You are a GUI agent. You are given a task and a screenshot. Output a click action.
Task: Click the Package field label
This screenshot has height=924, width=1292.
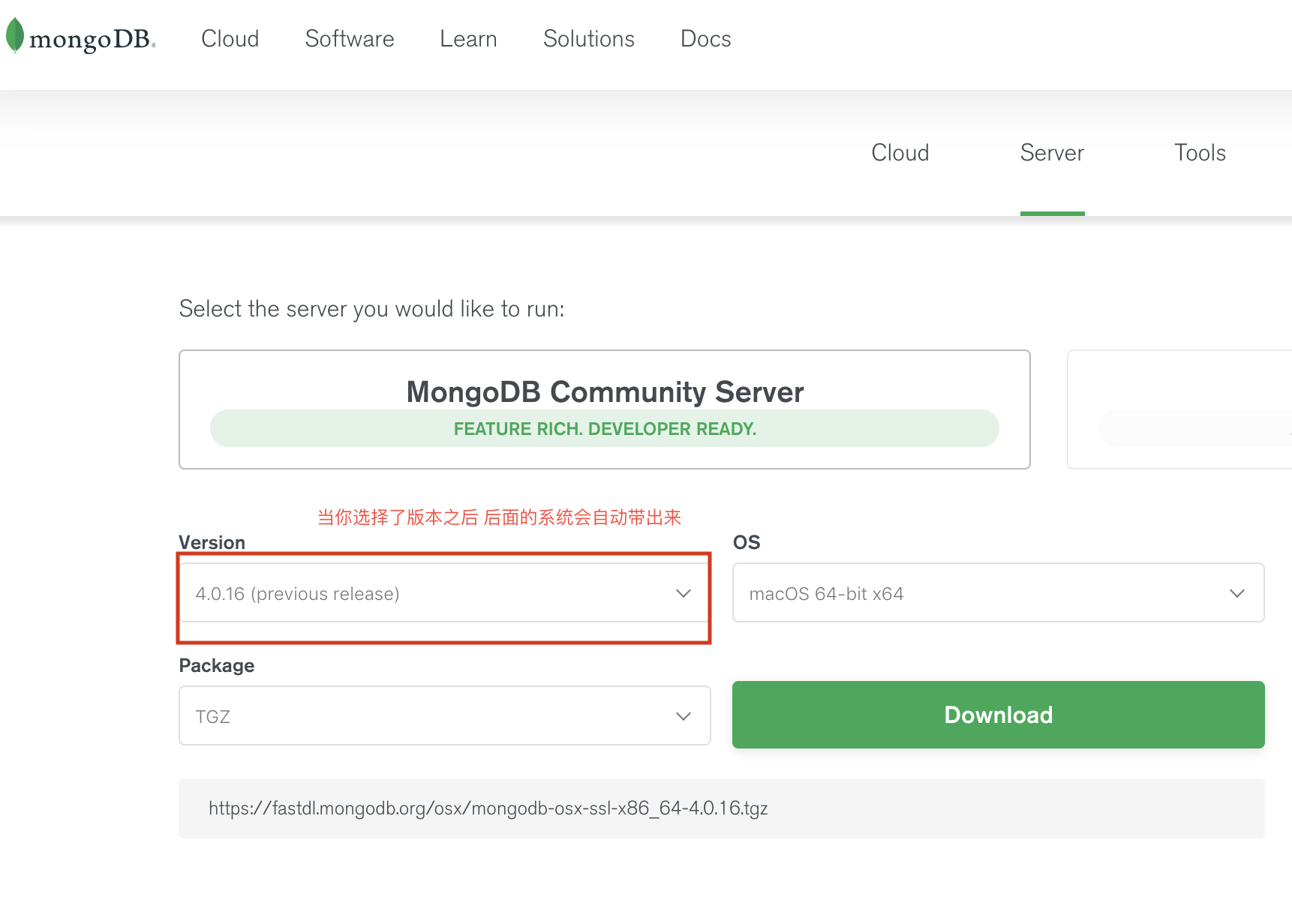[217, 665]
